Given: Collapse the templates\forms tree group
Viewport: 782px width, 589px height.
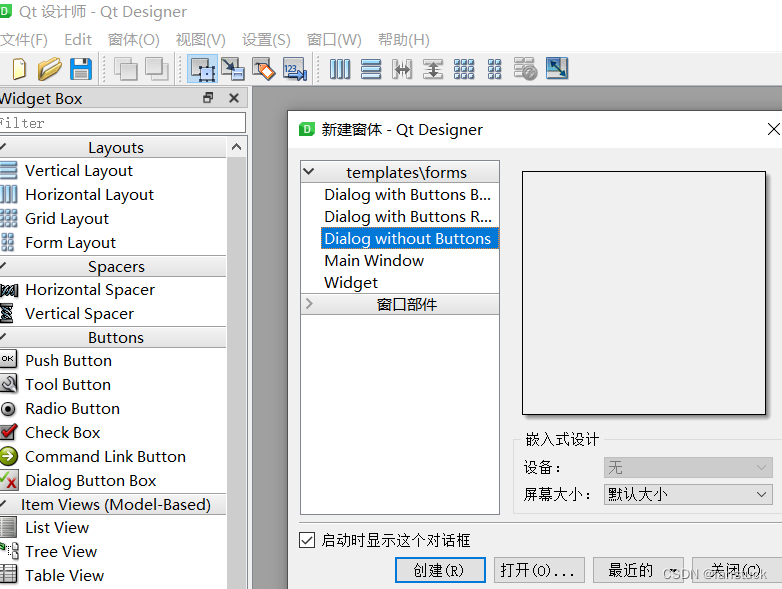Looking at the screenshot, I should pos(309,172).
